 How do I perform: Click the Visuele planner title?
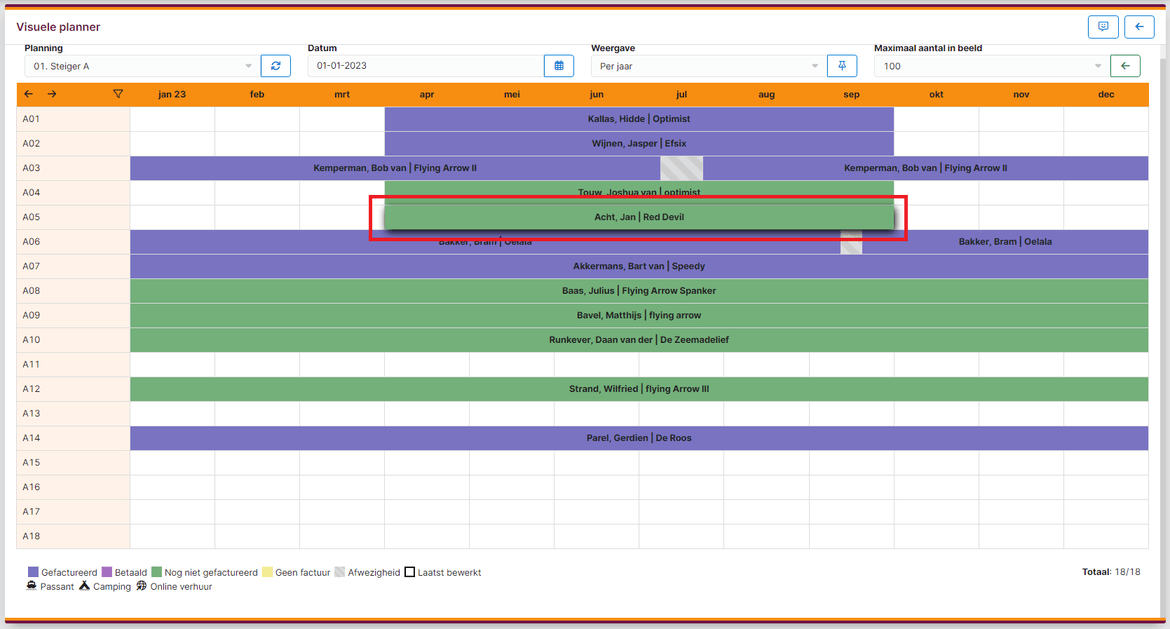[58, 27]
